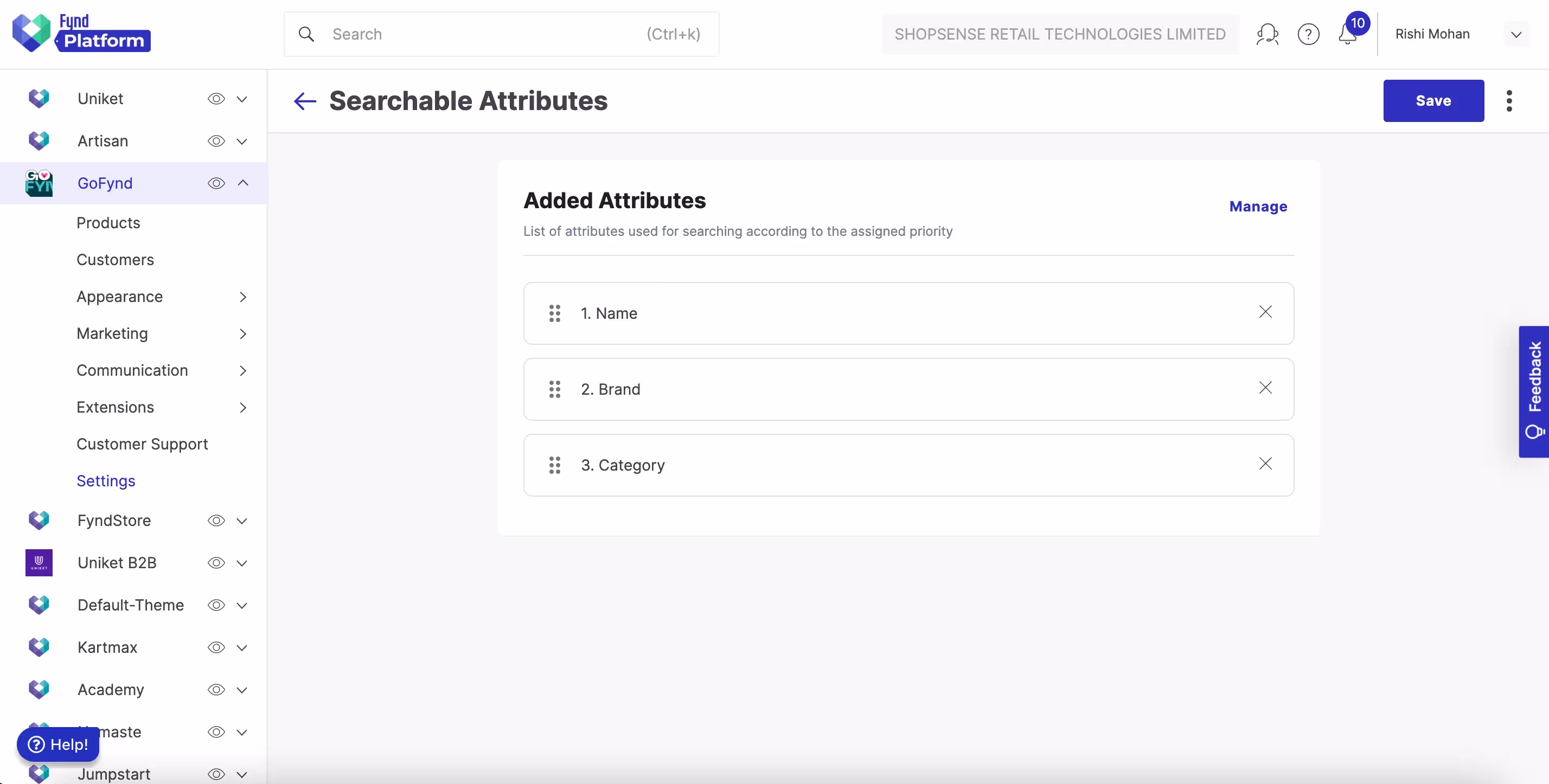
Task: Click the Manage link
Action: pos(1258,207)
